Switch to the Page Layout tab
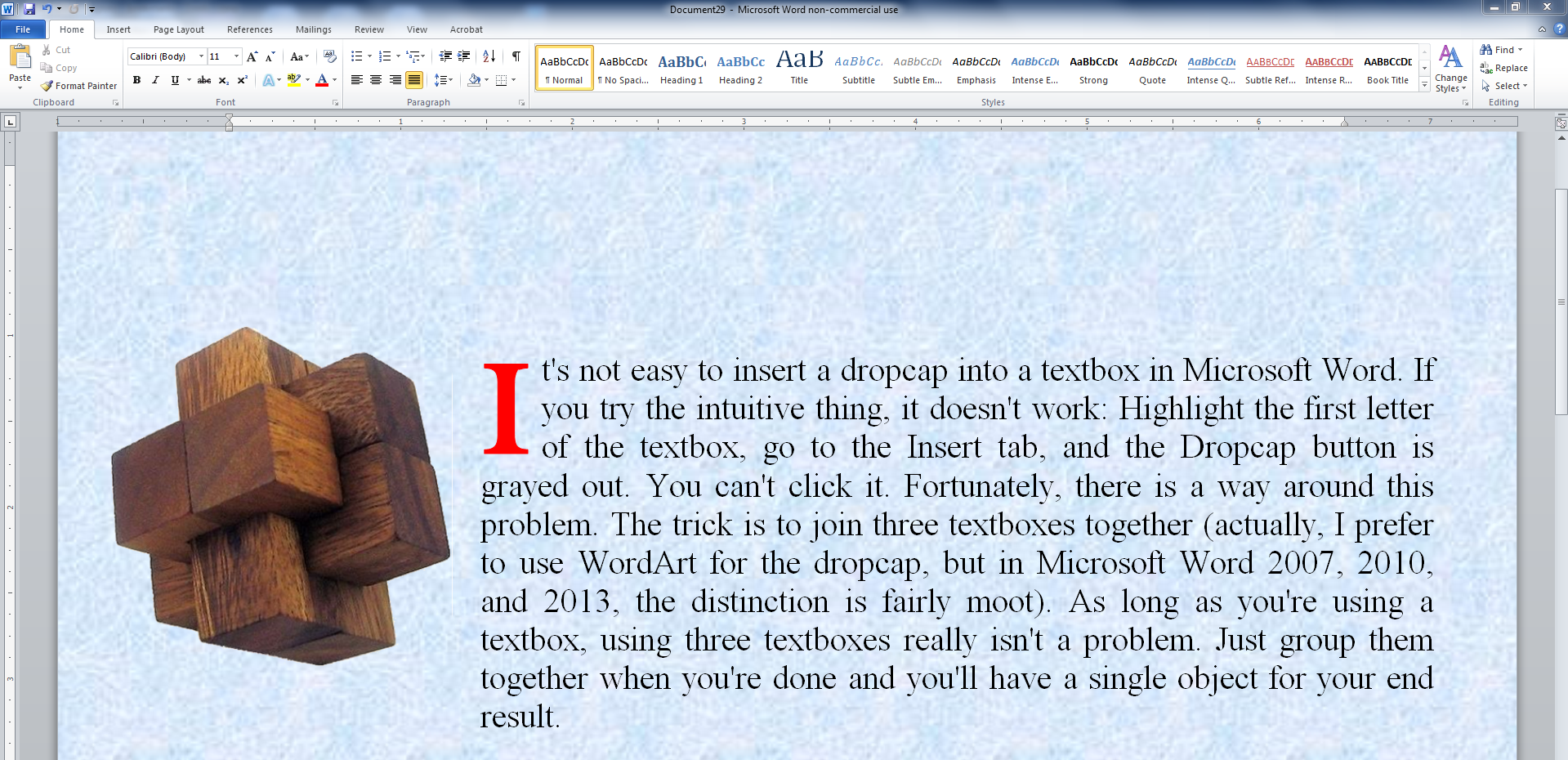The height and width of the screenshot is (760, 1568). coord(178,29)
